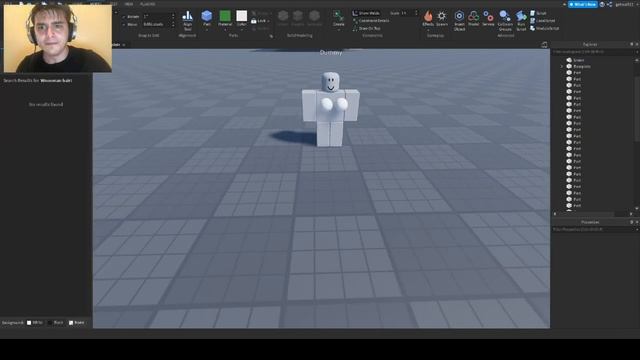Switch to the VIEW ribbon tab
Screen dimensions: 640x360
click(129, 4)
